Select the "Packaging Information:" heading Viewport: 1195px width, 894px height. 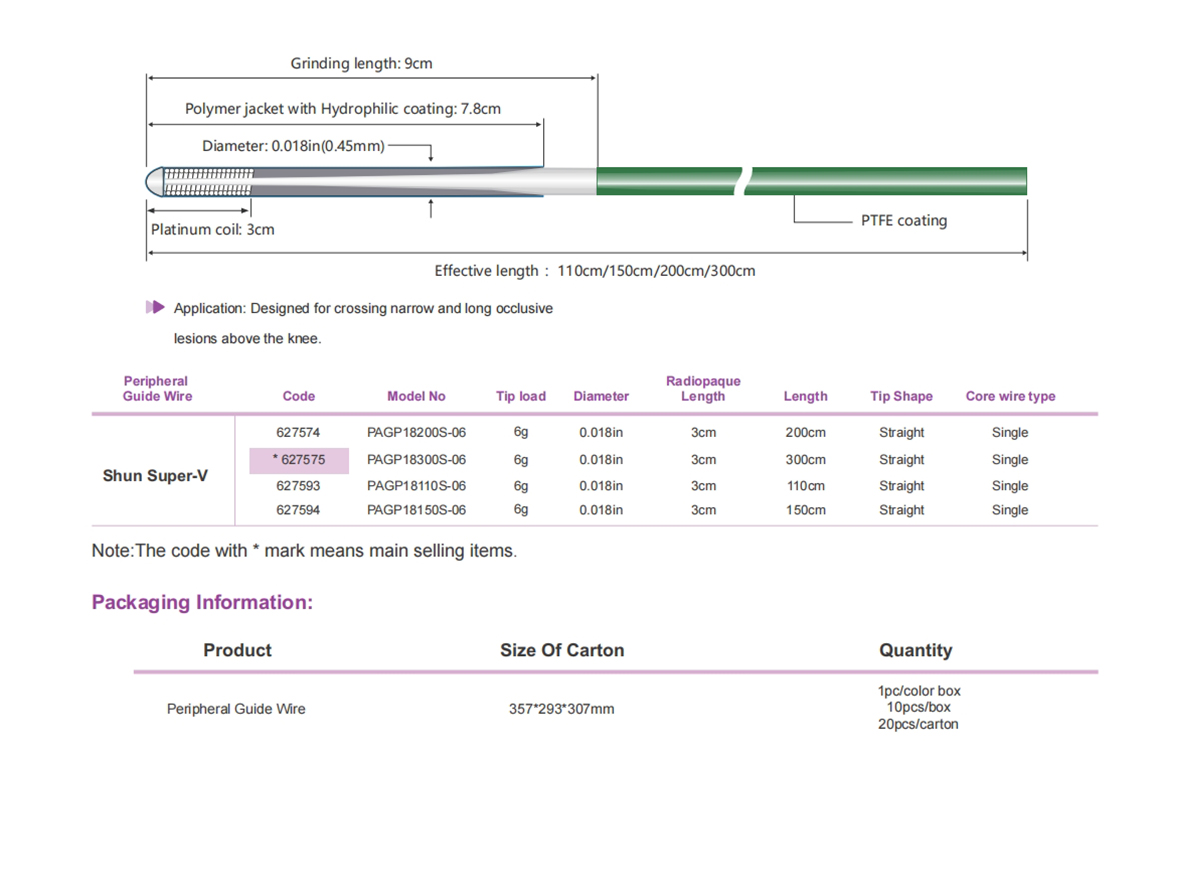click(202, 602)
